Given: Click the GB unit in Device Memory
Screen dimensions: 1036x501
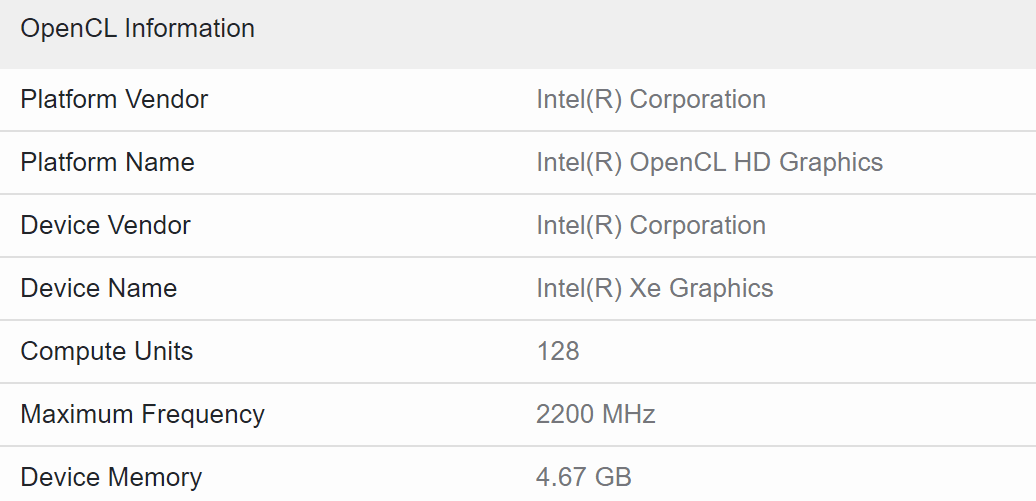Looking at the screenshot, I should 614,478.
